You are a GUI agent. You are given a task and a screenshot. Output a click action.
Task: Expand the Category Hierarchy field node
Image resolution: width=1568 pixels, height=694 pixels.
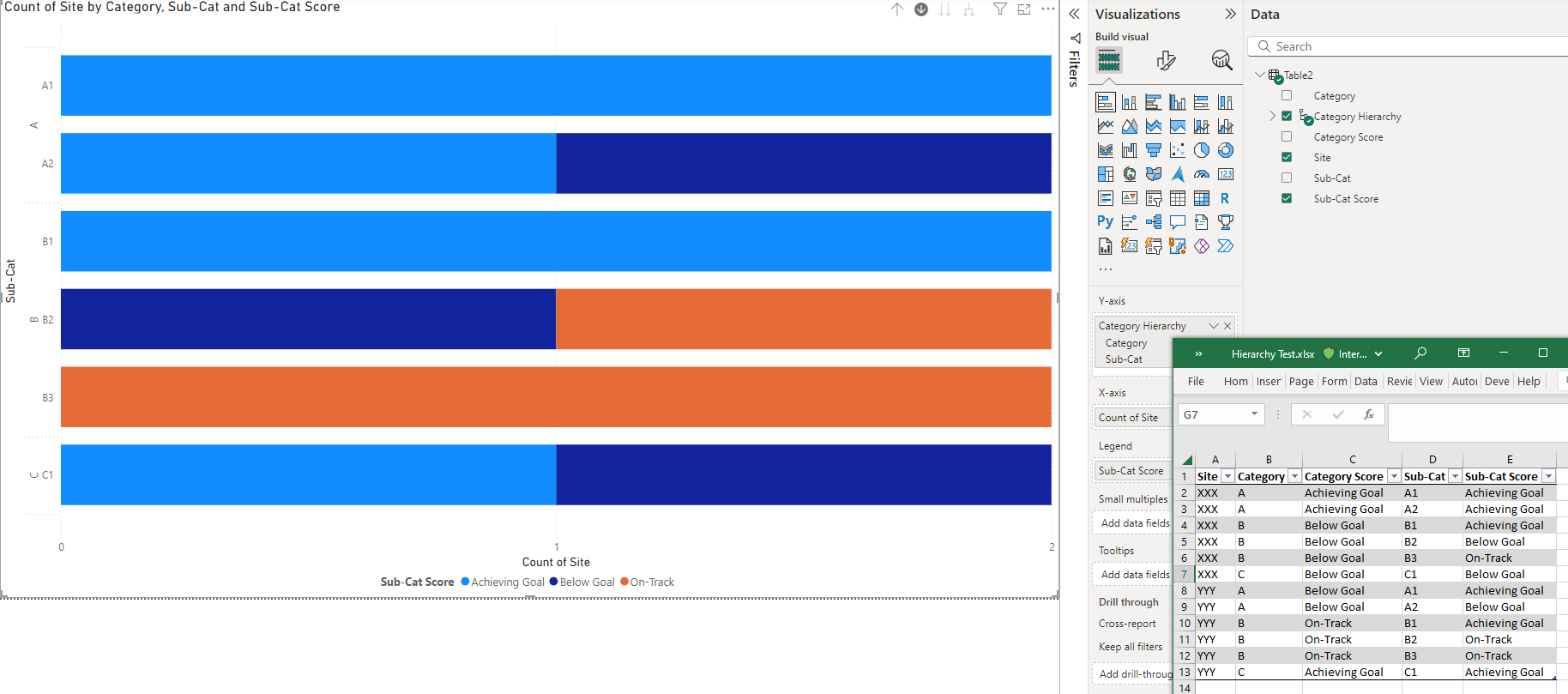click(x=1273, y=116)
